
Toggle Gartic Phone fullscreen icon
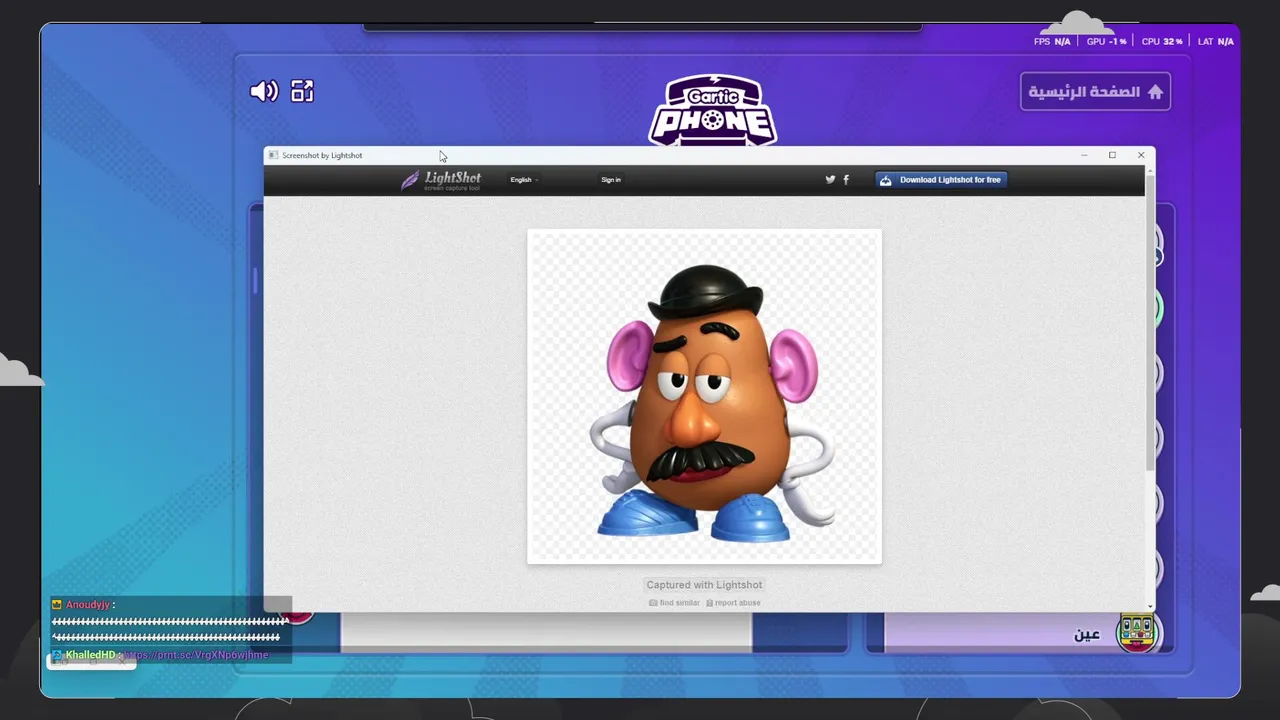(302, 91)
